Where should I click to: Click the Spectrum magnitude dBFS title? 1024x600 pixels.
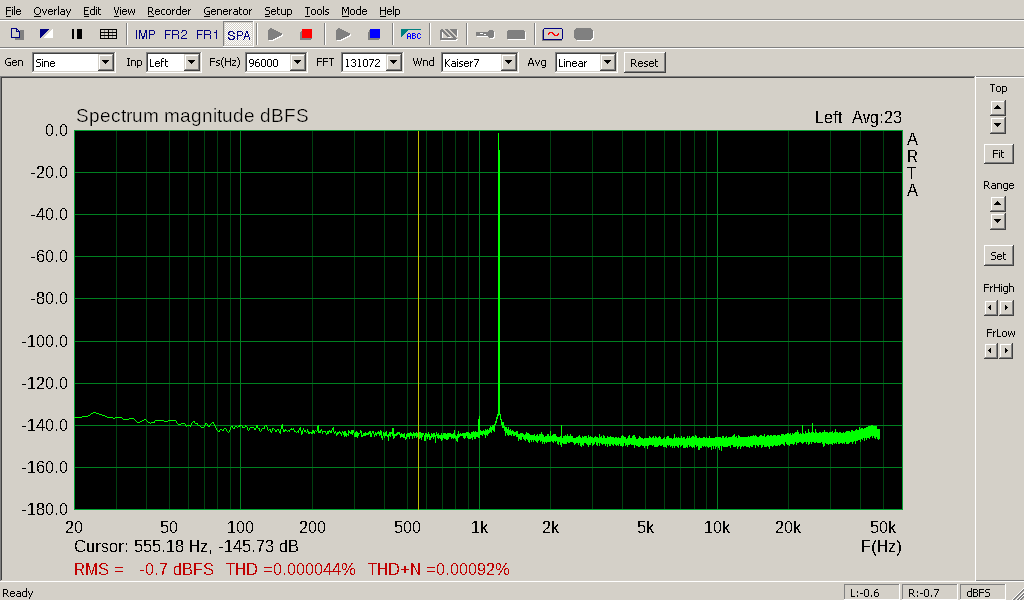(192, 116)
